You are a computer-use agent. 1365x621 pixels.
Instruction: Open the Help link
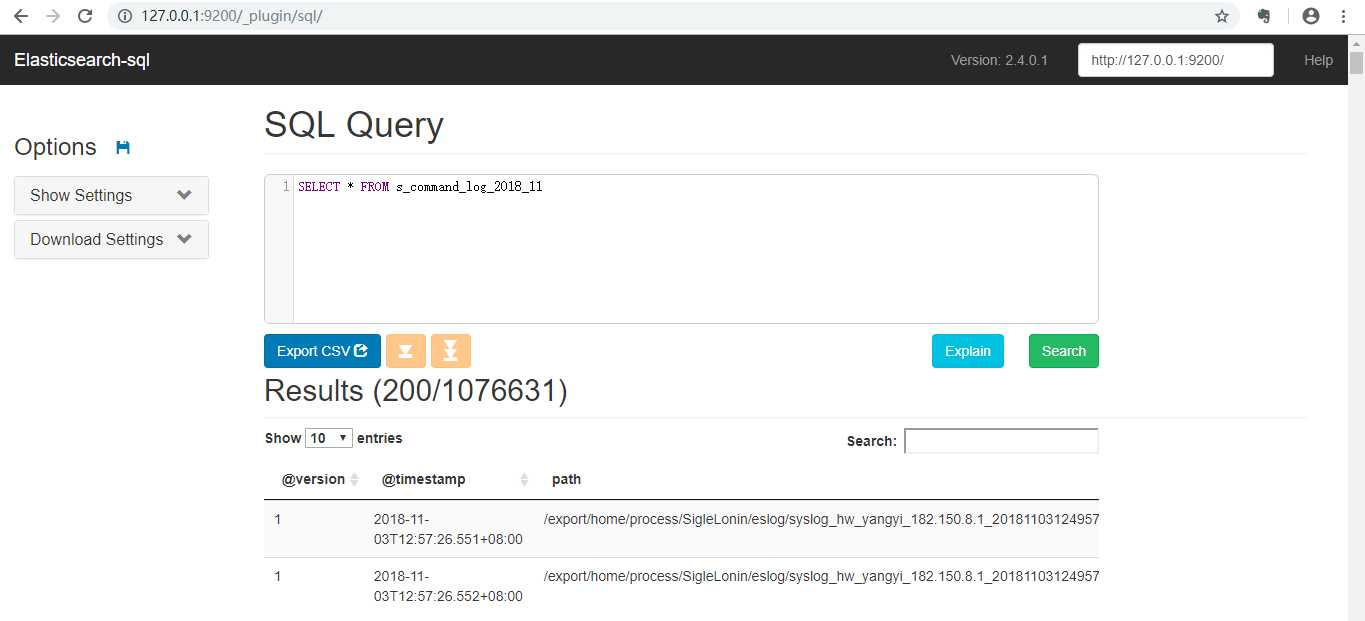point(1318,60)
